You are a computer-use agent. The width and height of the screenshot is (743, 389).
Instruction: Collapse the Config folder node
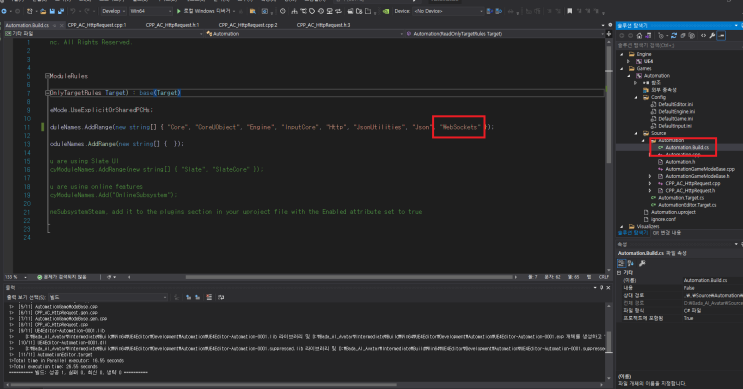(636, 97)
